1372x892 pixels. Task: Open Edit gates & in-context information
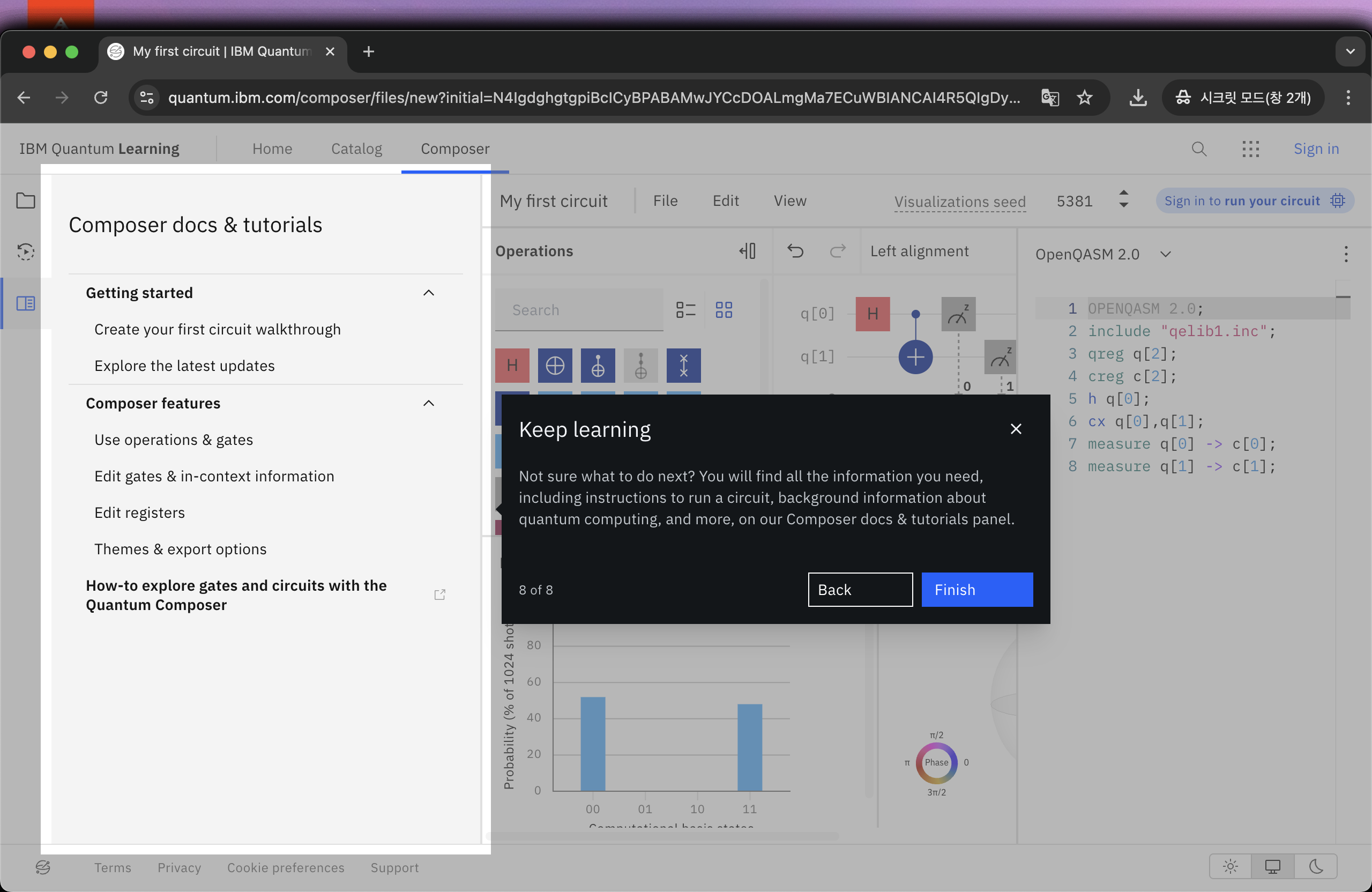[x=214, y=476]
